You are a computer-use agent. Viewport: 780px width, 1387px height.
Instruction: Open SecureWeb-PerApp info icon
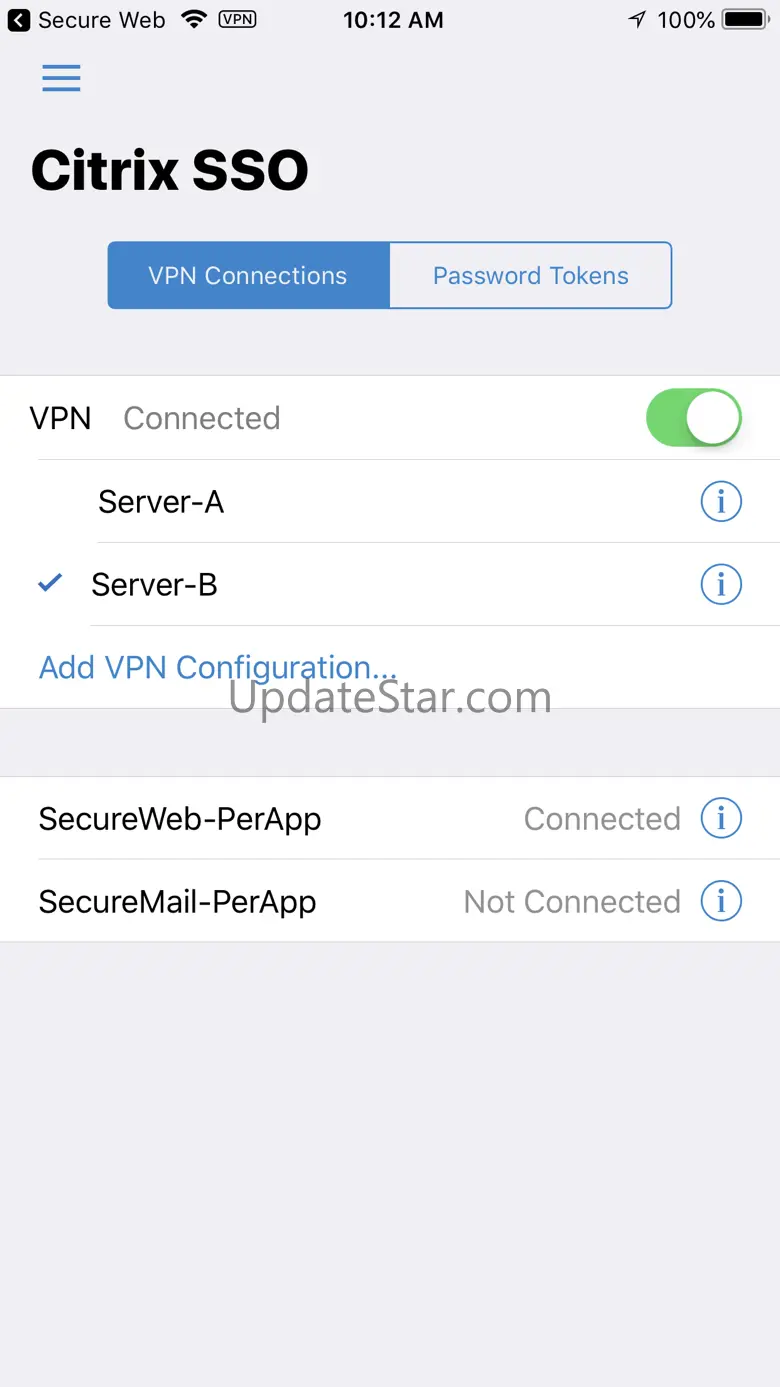click(721, 818)
